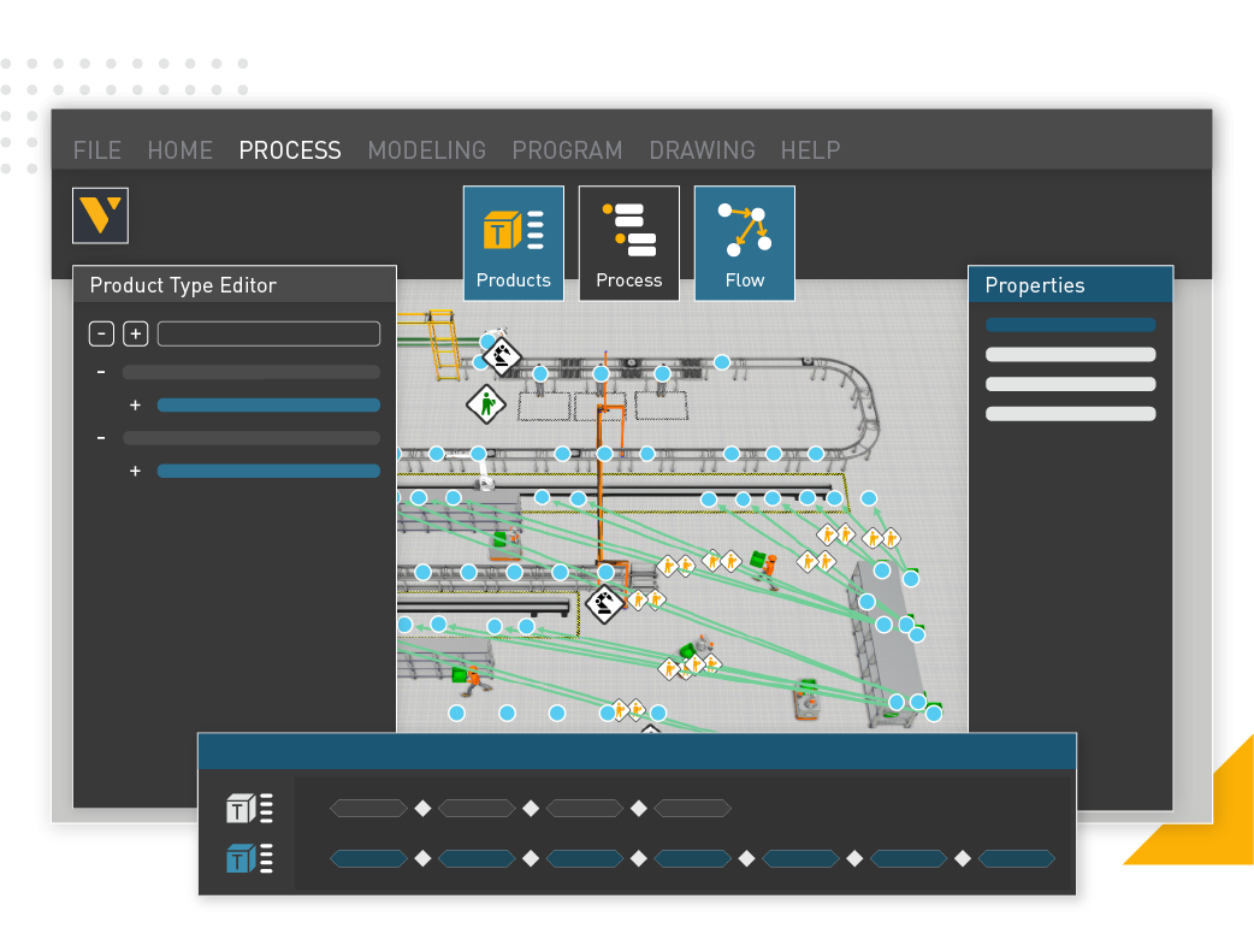Select the first blue product type row
The height and width of the screenshot is (940, 1254).
(x=269, y=405)
